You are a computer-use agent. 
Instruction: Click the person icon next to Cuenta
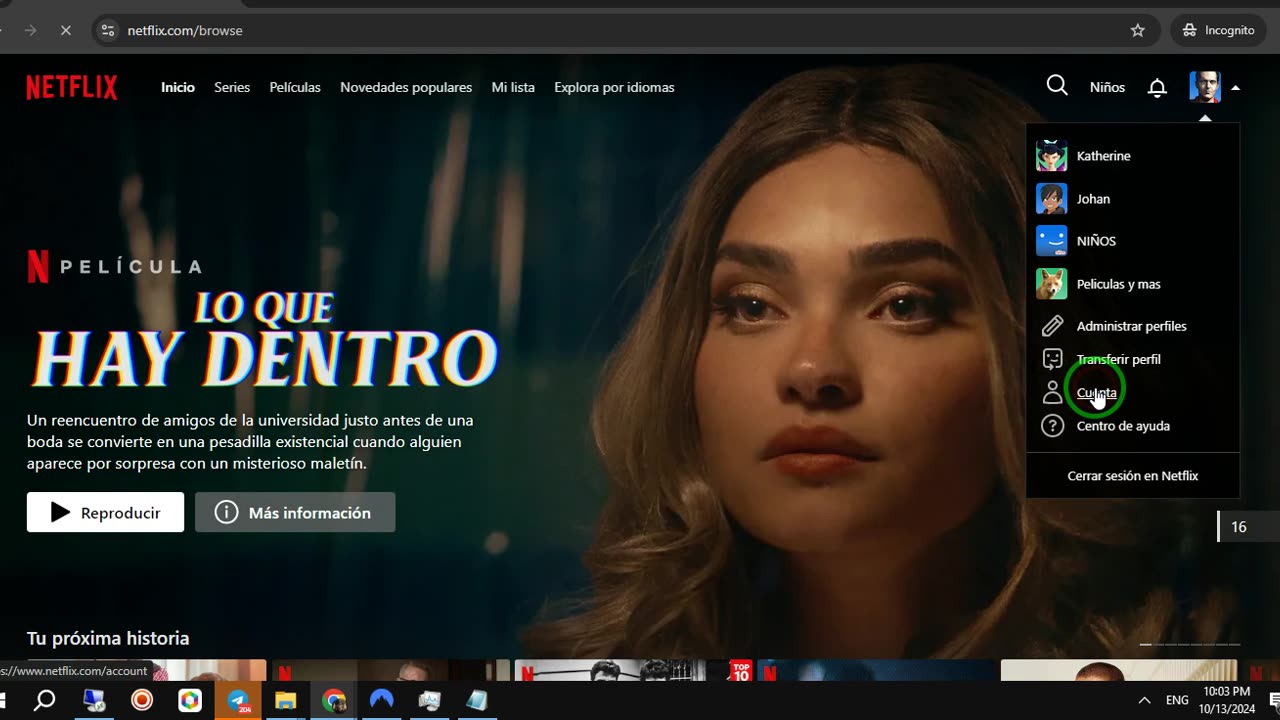point(1052,392)
